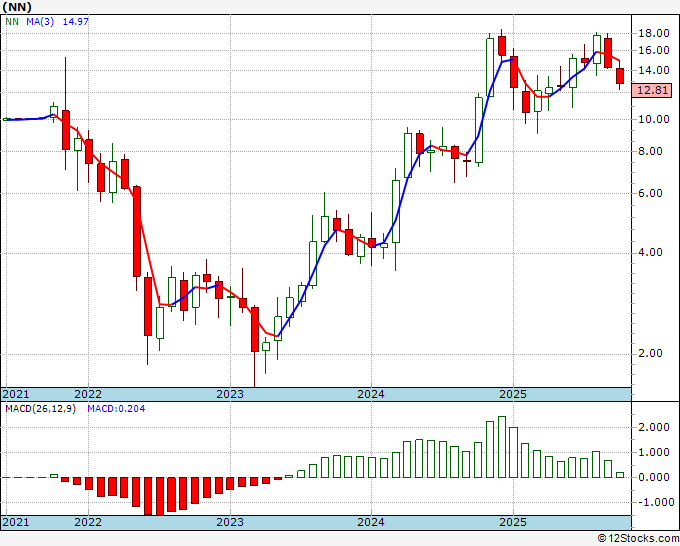Click the 14.00 price axis label

pos(654,70)
